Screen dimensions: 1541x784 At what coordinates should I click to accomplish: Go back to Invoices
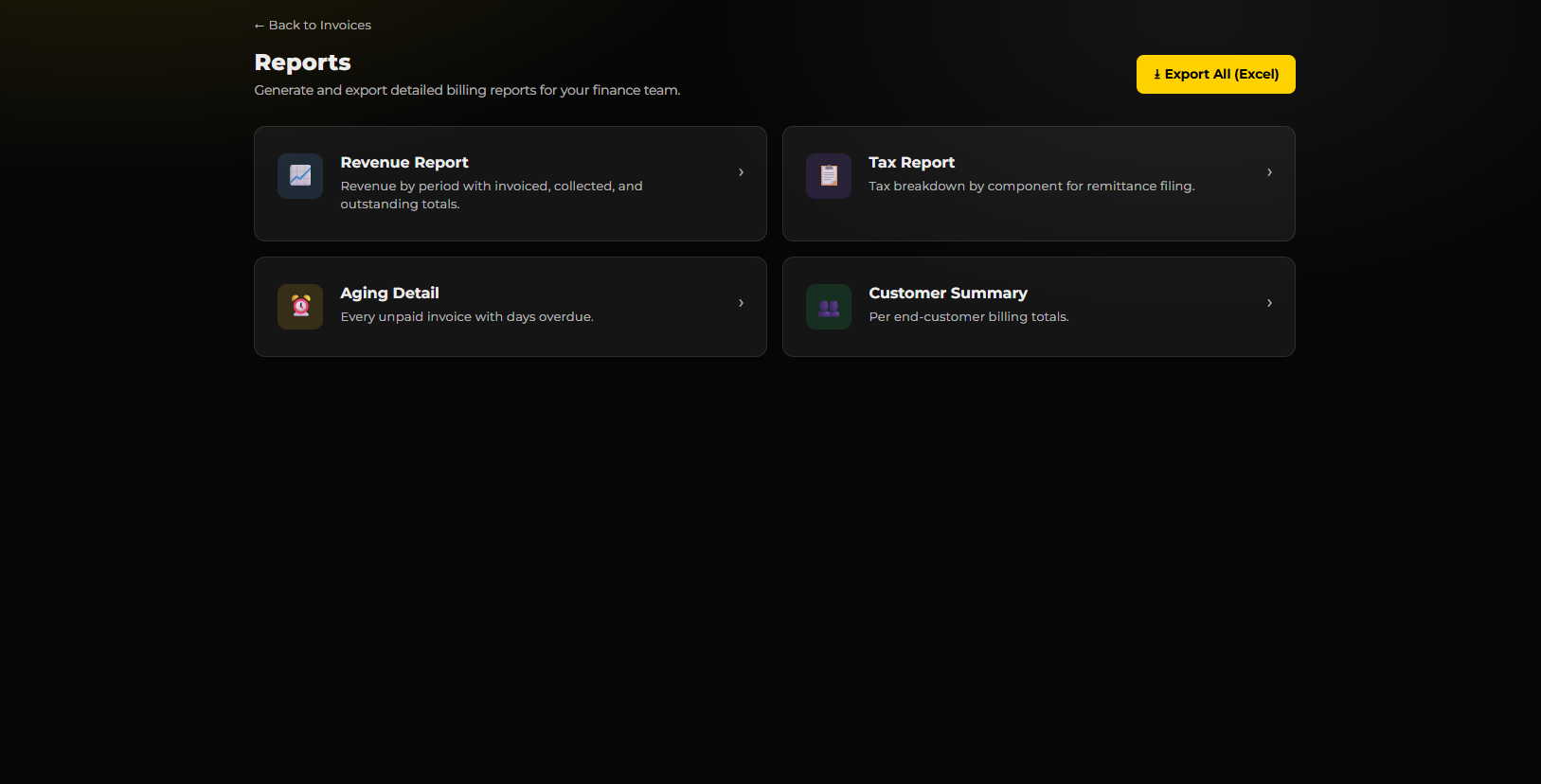pos(313,26)
